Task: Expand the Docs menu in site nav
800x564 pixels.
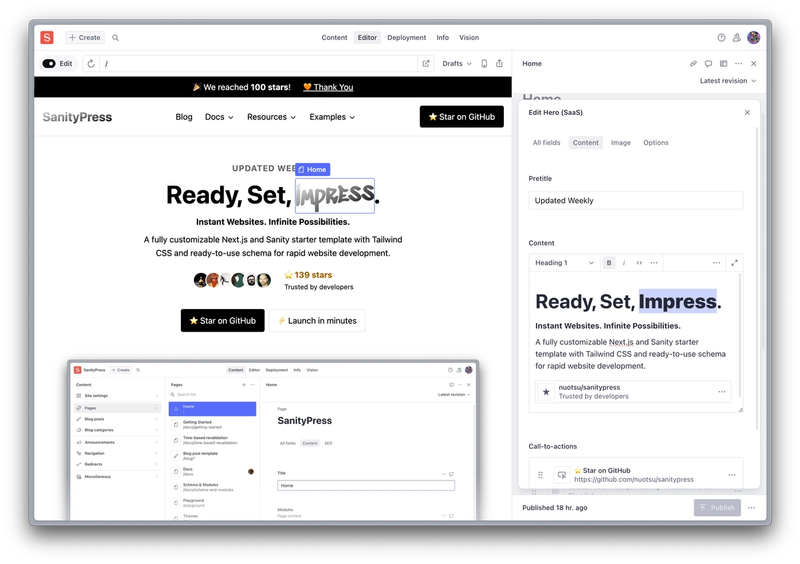Action: click(x=219, y=117)
